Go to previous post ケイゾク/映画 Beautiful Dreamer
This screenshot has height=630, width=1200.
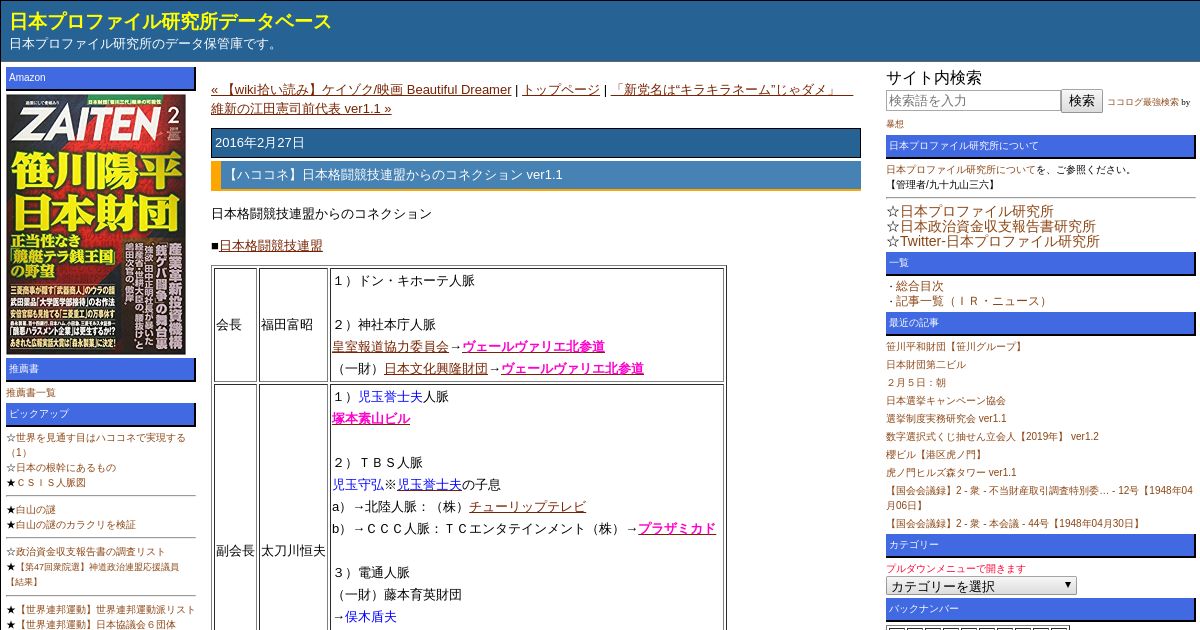(x=361, y=90)
